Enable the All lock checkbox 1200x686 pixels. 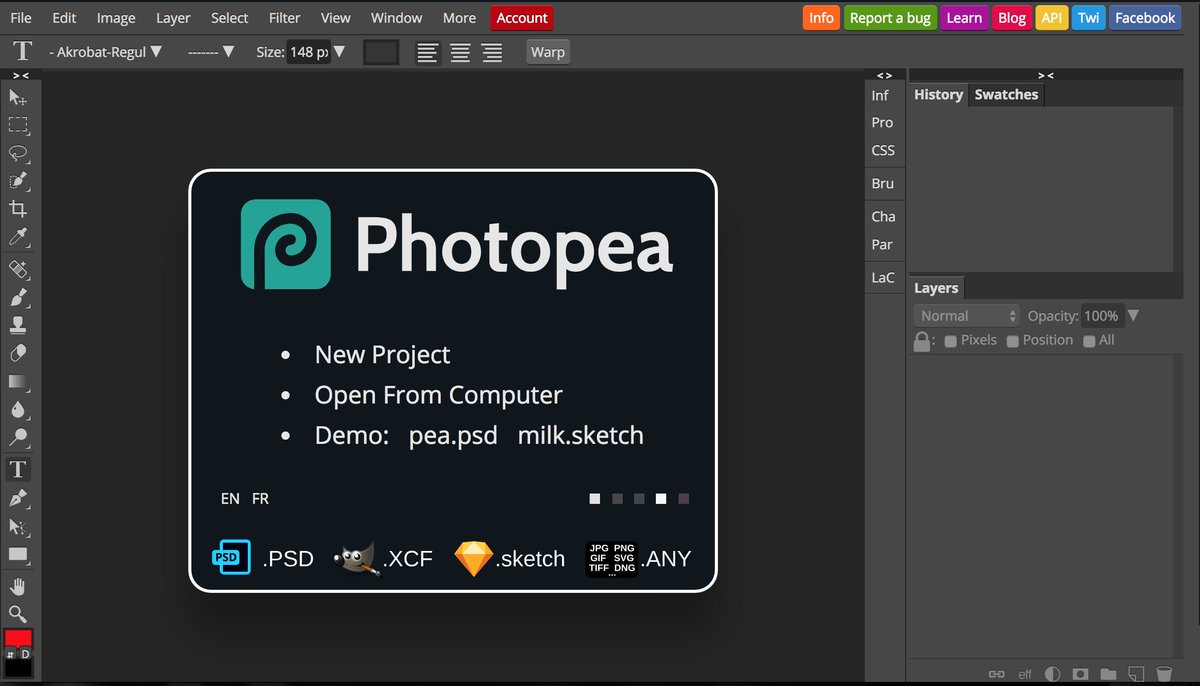click(1089, 341)
